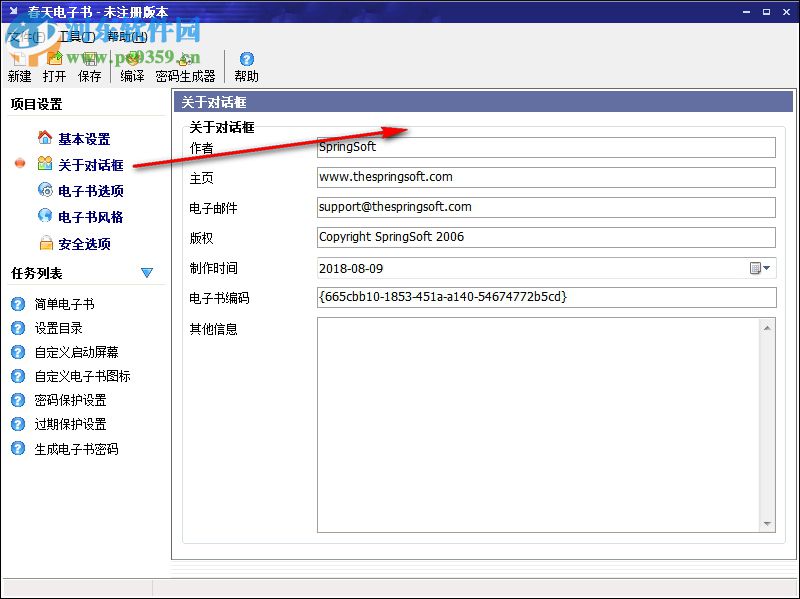Image resolution: width=800 pixels, height=599 pixels.
Task: Open the 帮助 menu in menu bar
Action: (128, 37)
